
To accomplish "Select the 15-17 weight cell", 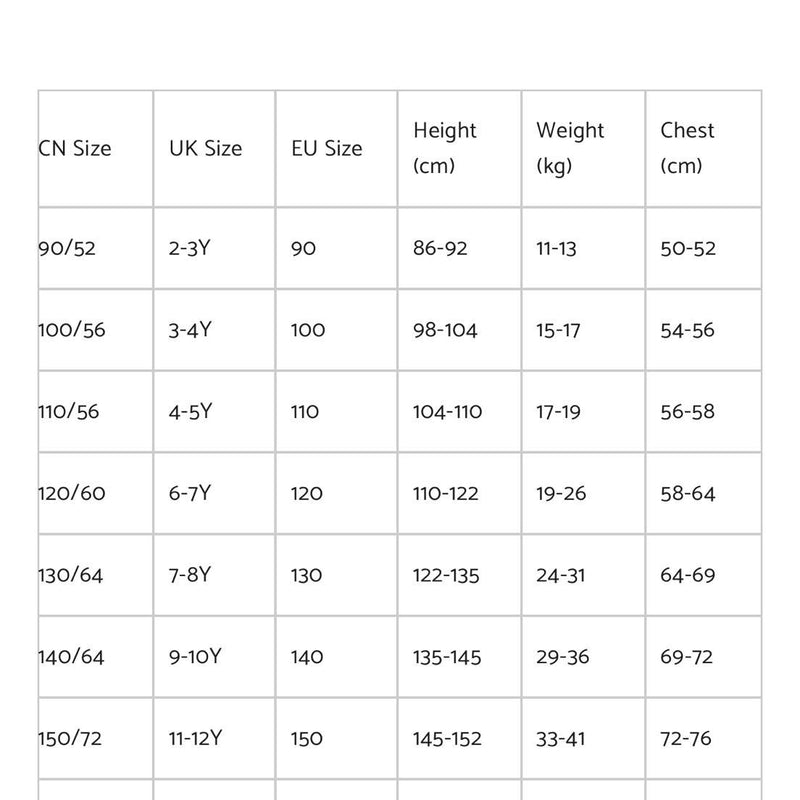I will pyautogui.click(x=558, y=330).
